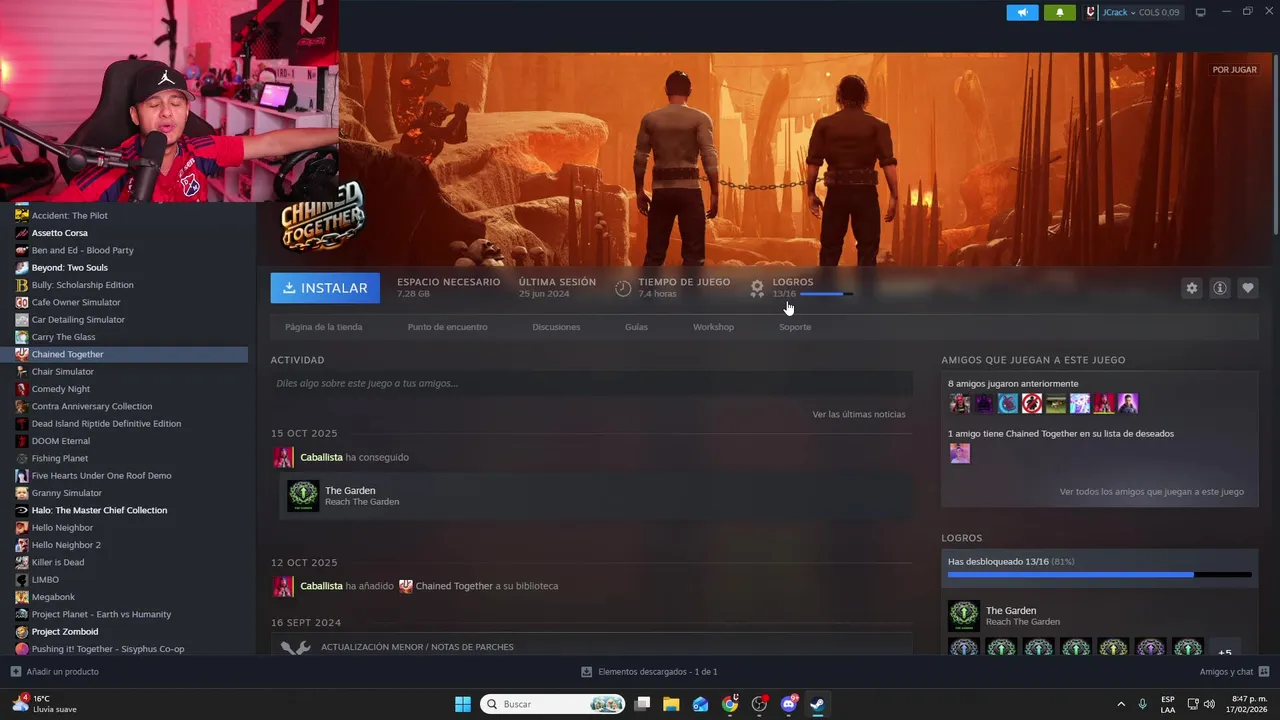Viewport: 1280px width, 720px height.
Task: Click Caballista name in 15 Oct entry
Action: click(x=321, y=457)
